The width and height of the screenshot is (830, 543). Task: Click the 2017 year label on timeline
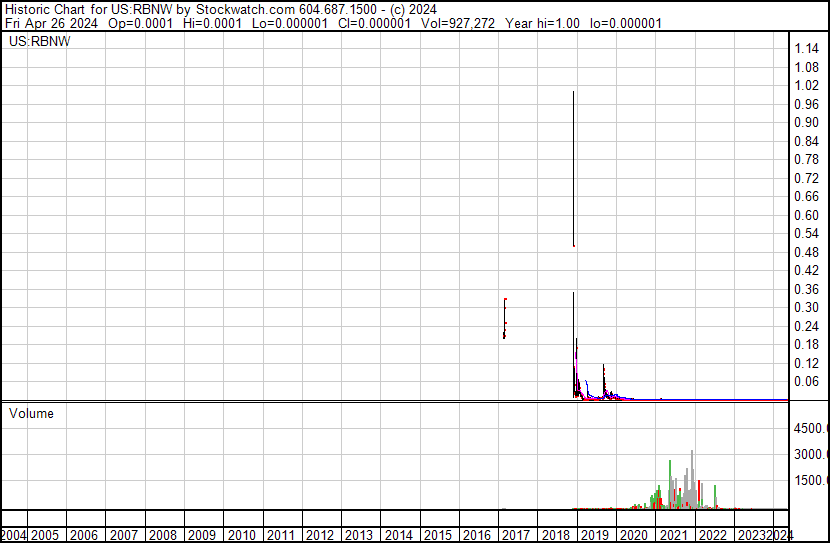coord(516,535)
